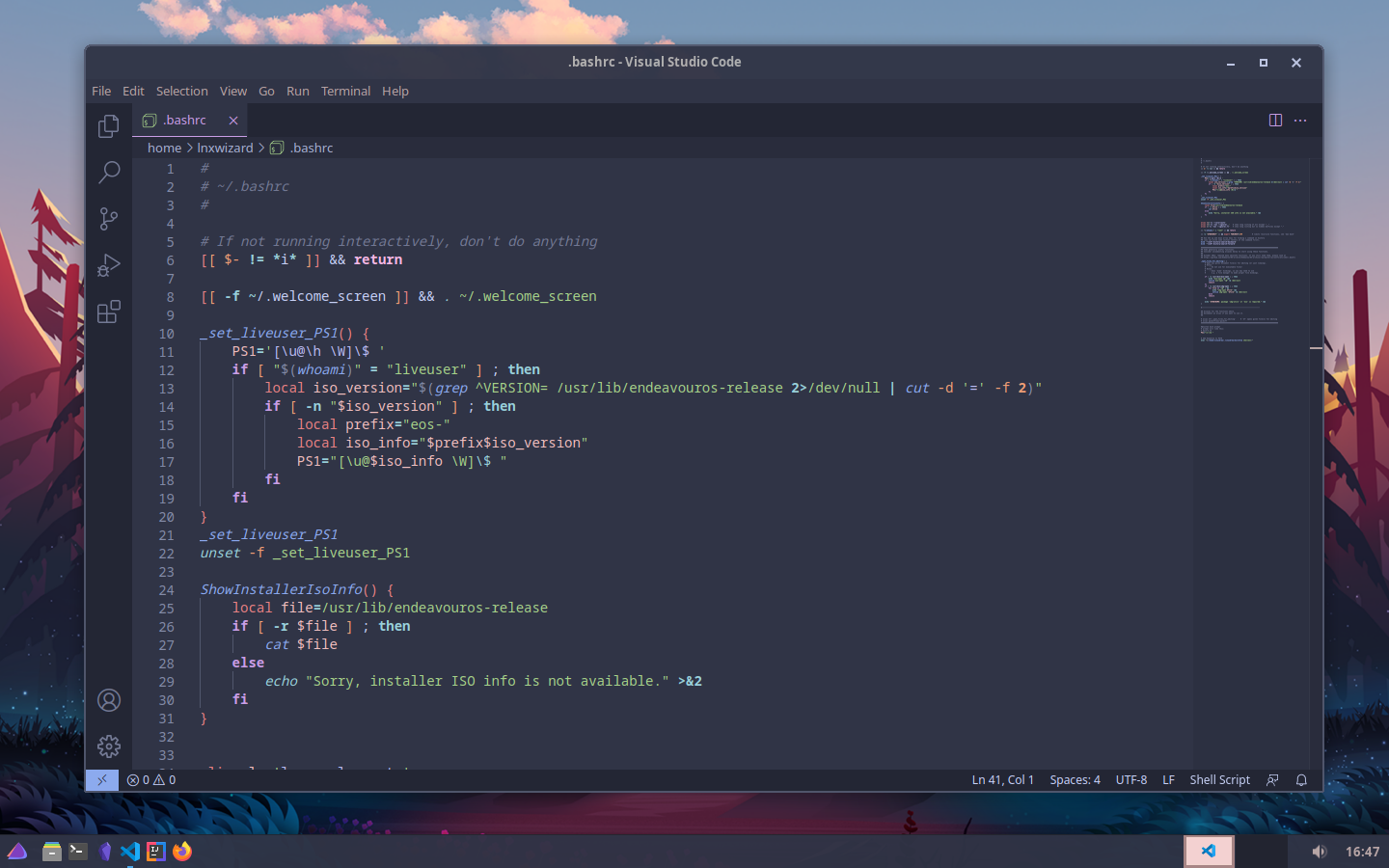
Task: Open the application launcher in the taskbar
Action: point(17,852)
